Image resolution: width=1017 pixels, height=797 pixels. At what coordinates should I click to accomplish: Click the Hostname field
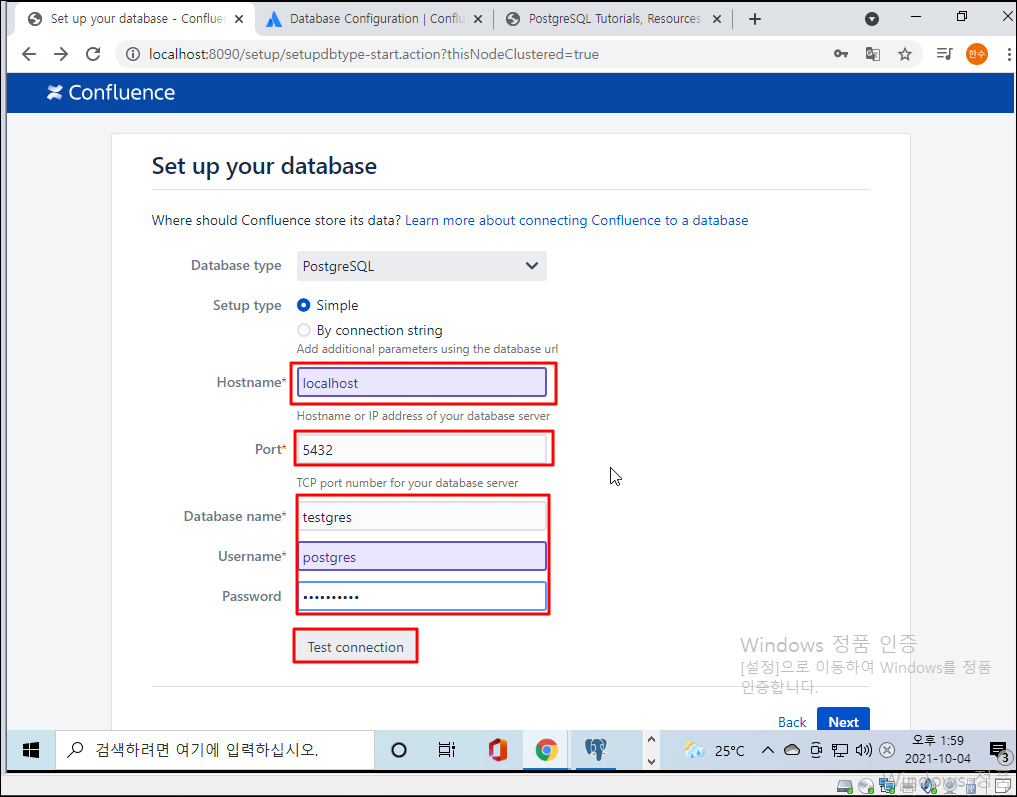tap(422, 383)
